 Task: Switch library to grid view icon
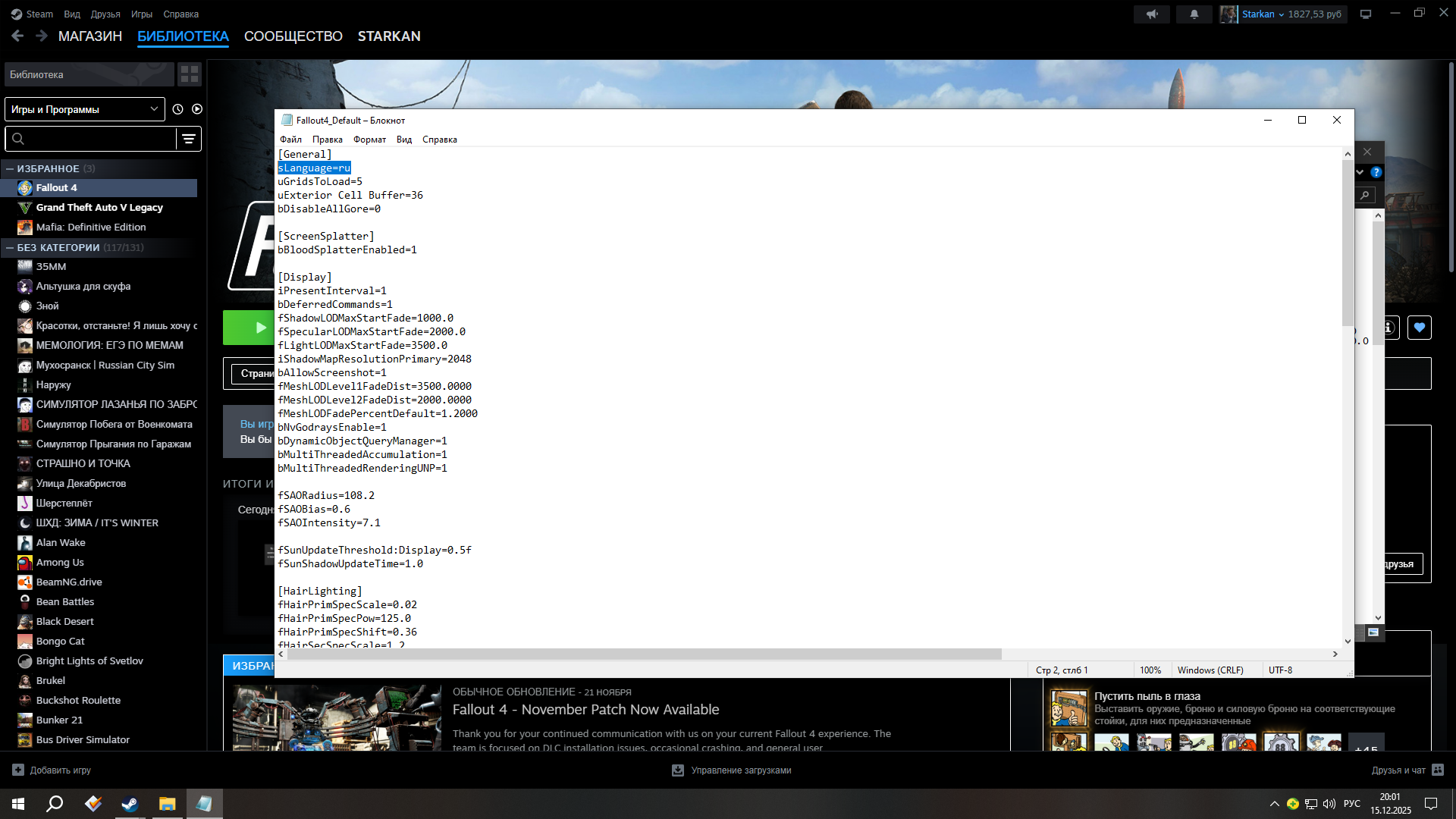tap(190, 74)
